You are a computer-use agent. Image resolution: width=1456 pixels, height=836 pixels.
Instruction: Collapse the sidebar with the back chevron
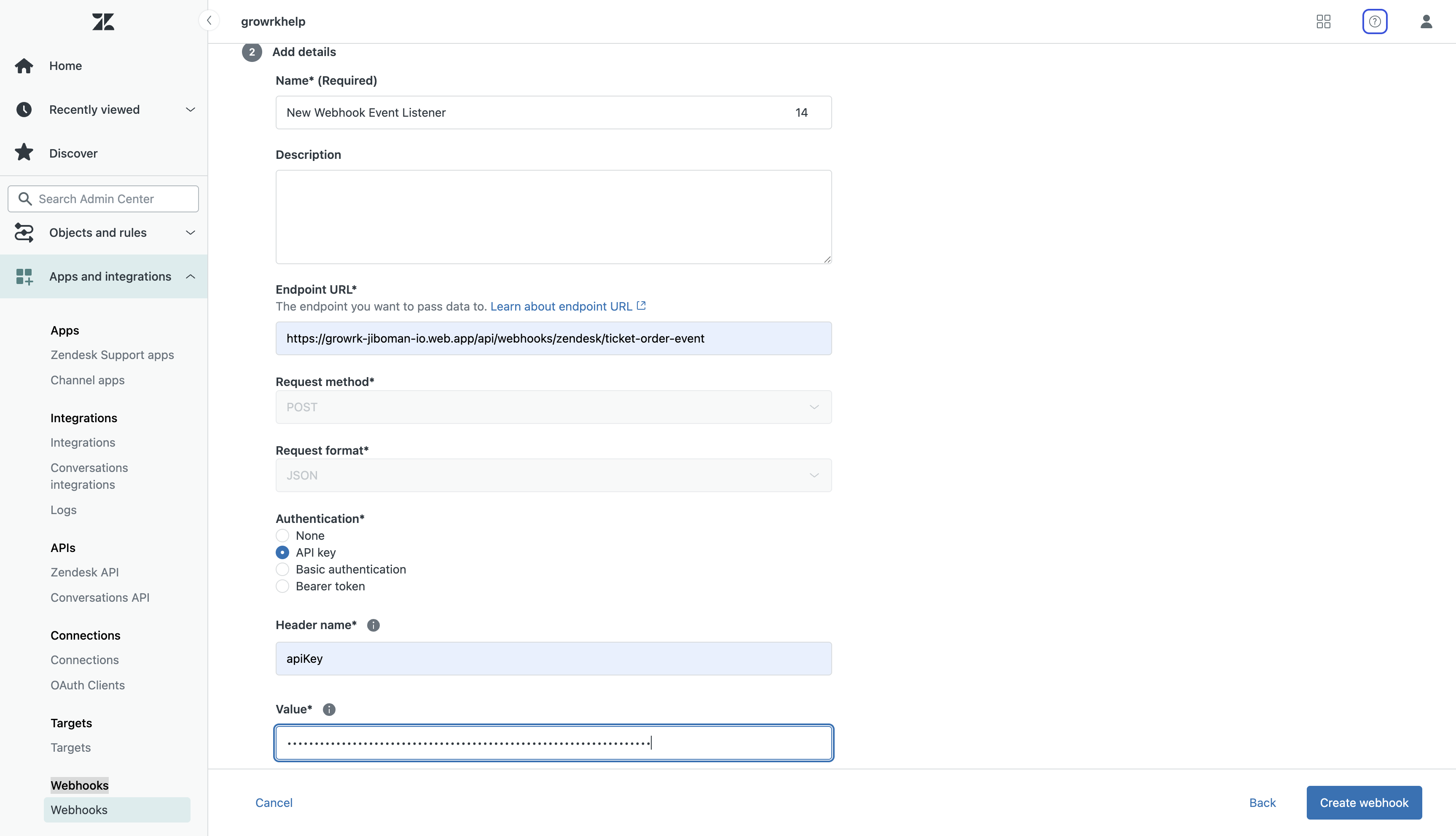click(209, 20)
